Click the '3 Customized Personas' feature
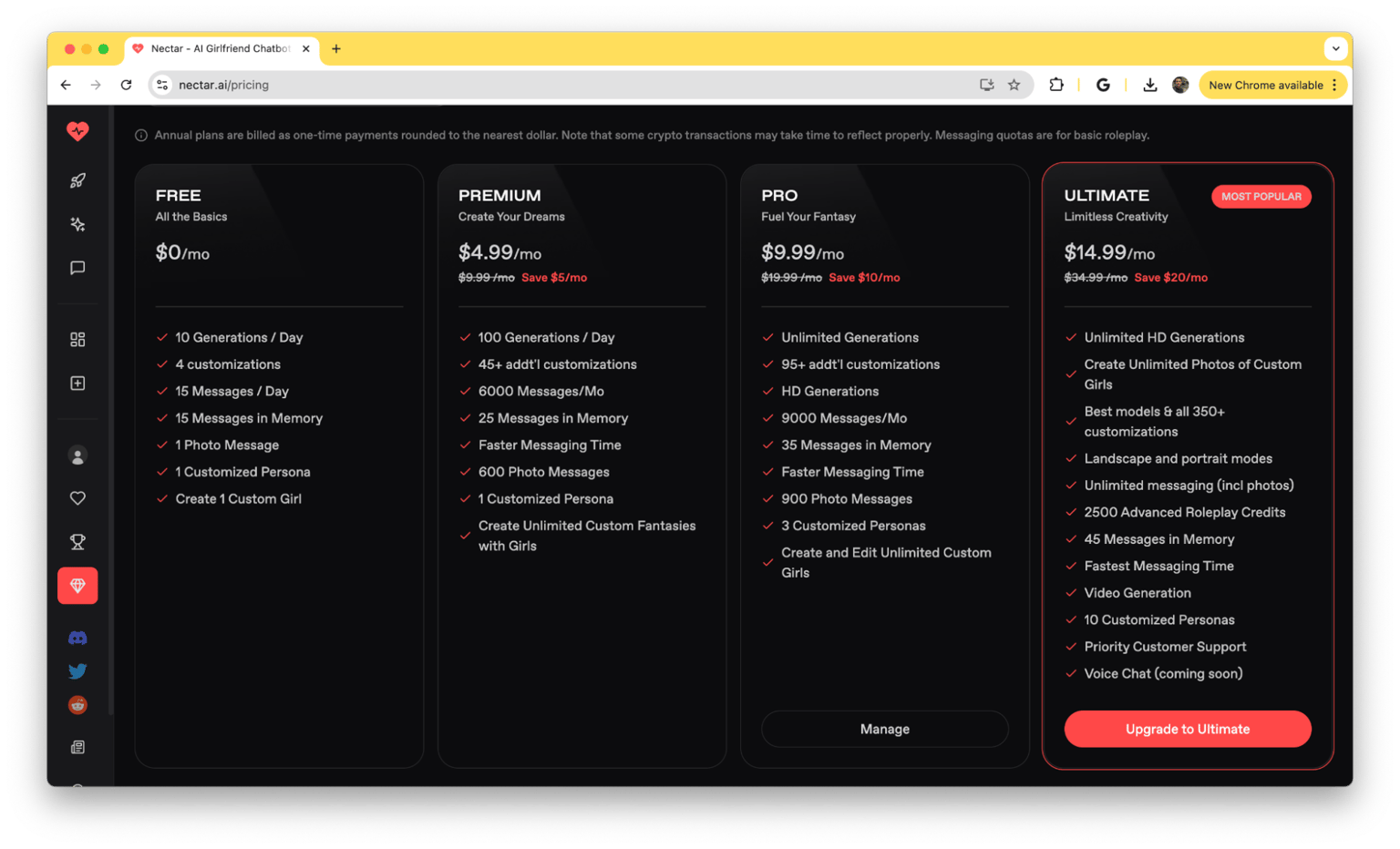The width and height of the screenshot is (1400, 849). click(x=853, y=526)
